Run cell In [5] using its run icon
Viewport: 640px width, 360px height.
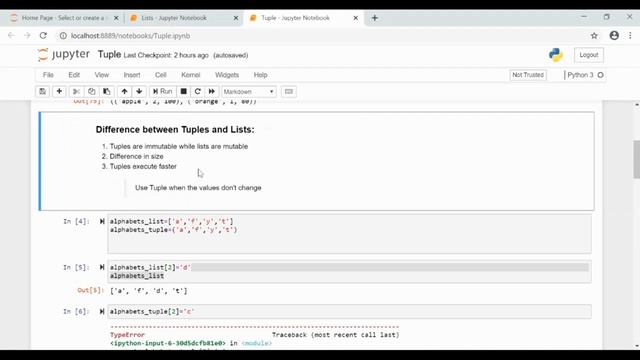click(102, 267)
